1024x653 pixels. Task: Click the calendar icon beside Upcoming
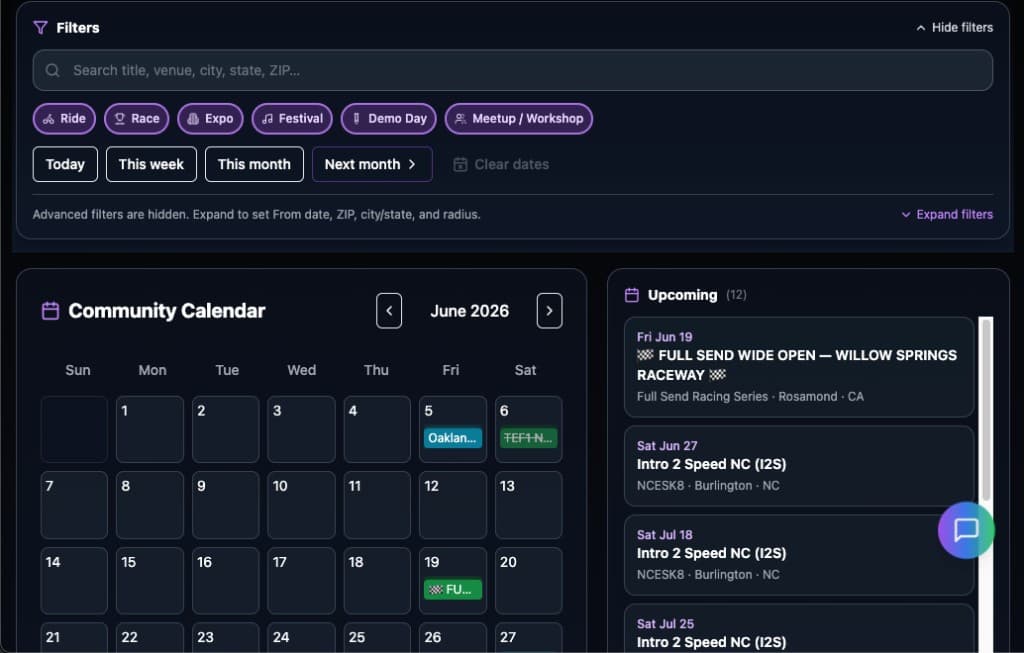point(632,295)
